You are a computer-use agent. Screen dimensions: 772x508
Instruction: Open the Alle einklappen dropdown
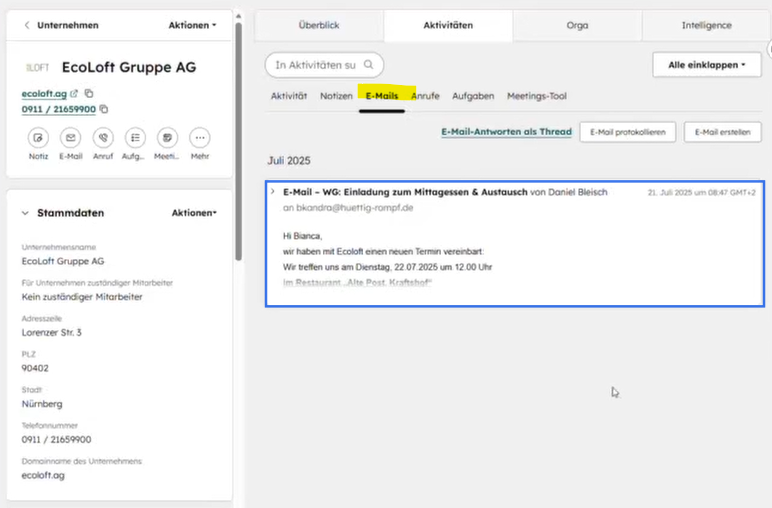pyautogui.click(x=706, y=65)
